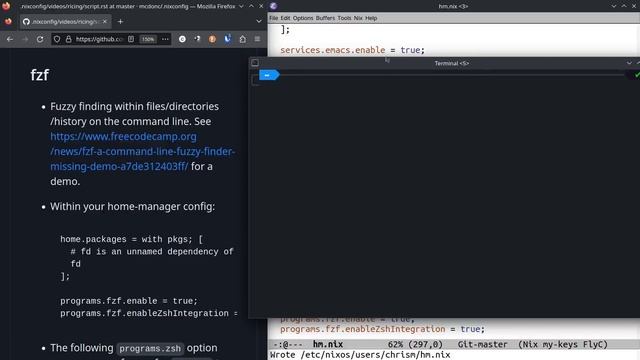The width and height of the screenshot is (640, 360).
Task: Toggle Firefox reader view icon
Action: [131, 39]
